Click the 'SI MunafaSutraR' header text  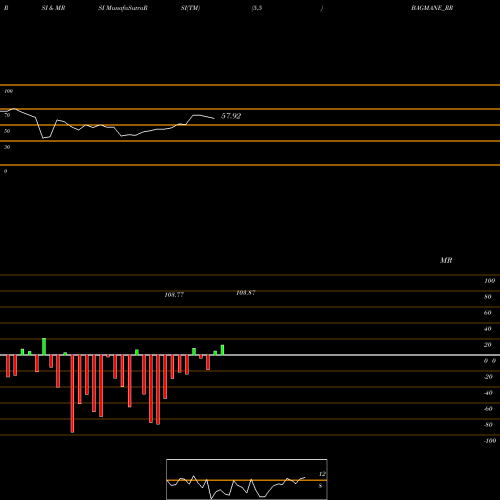point(123,8)
